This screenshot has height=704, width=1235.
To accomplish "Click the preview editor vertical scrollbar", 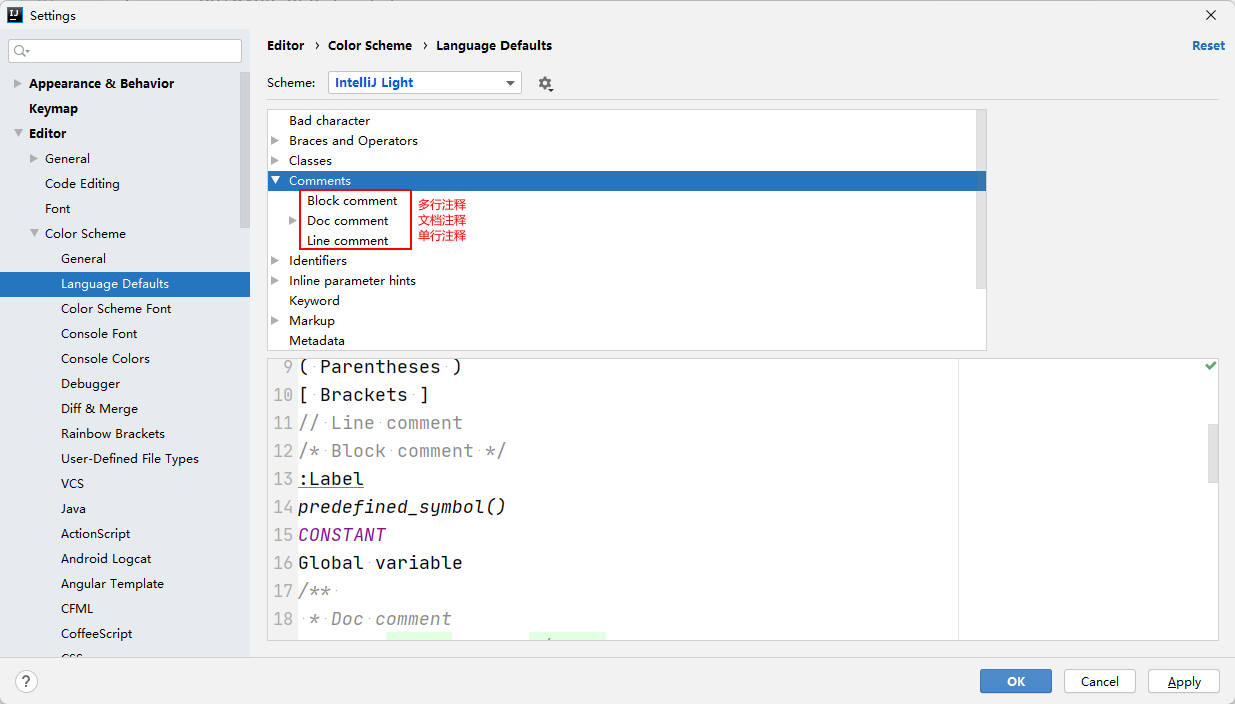I will [x=1213, y=453].
